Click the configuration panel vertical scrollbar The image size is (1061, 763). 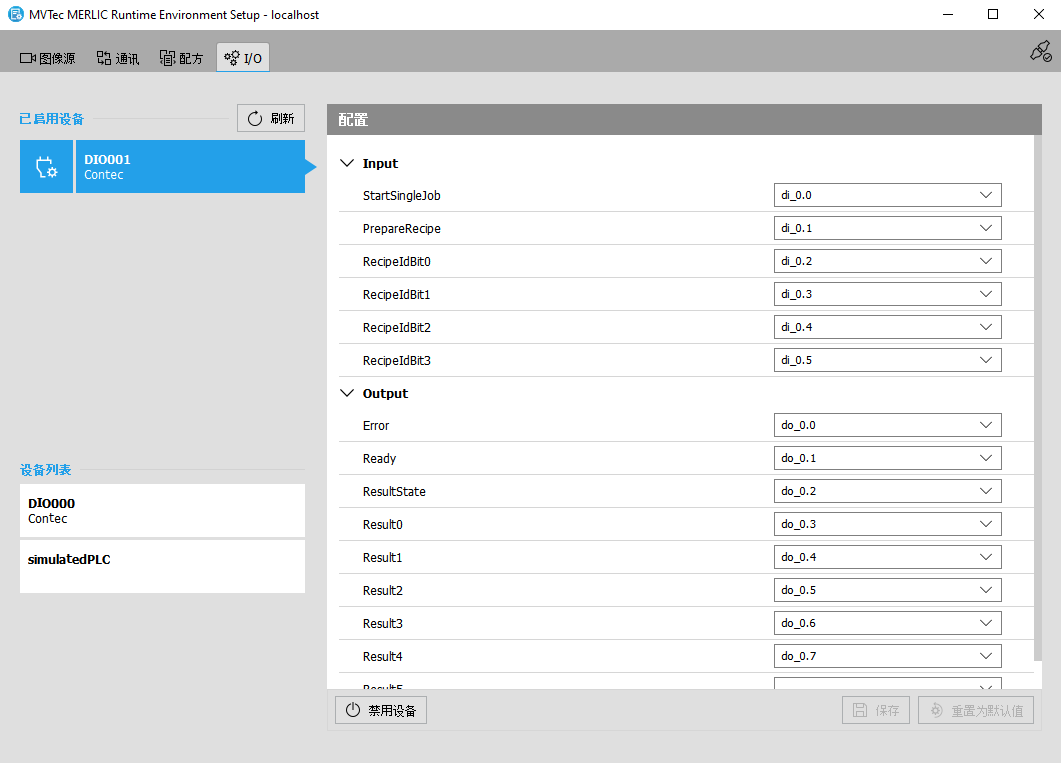coord(1036,400)
